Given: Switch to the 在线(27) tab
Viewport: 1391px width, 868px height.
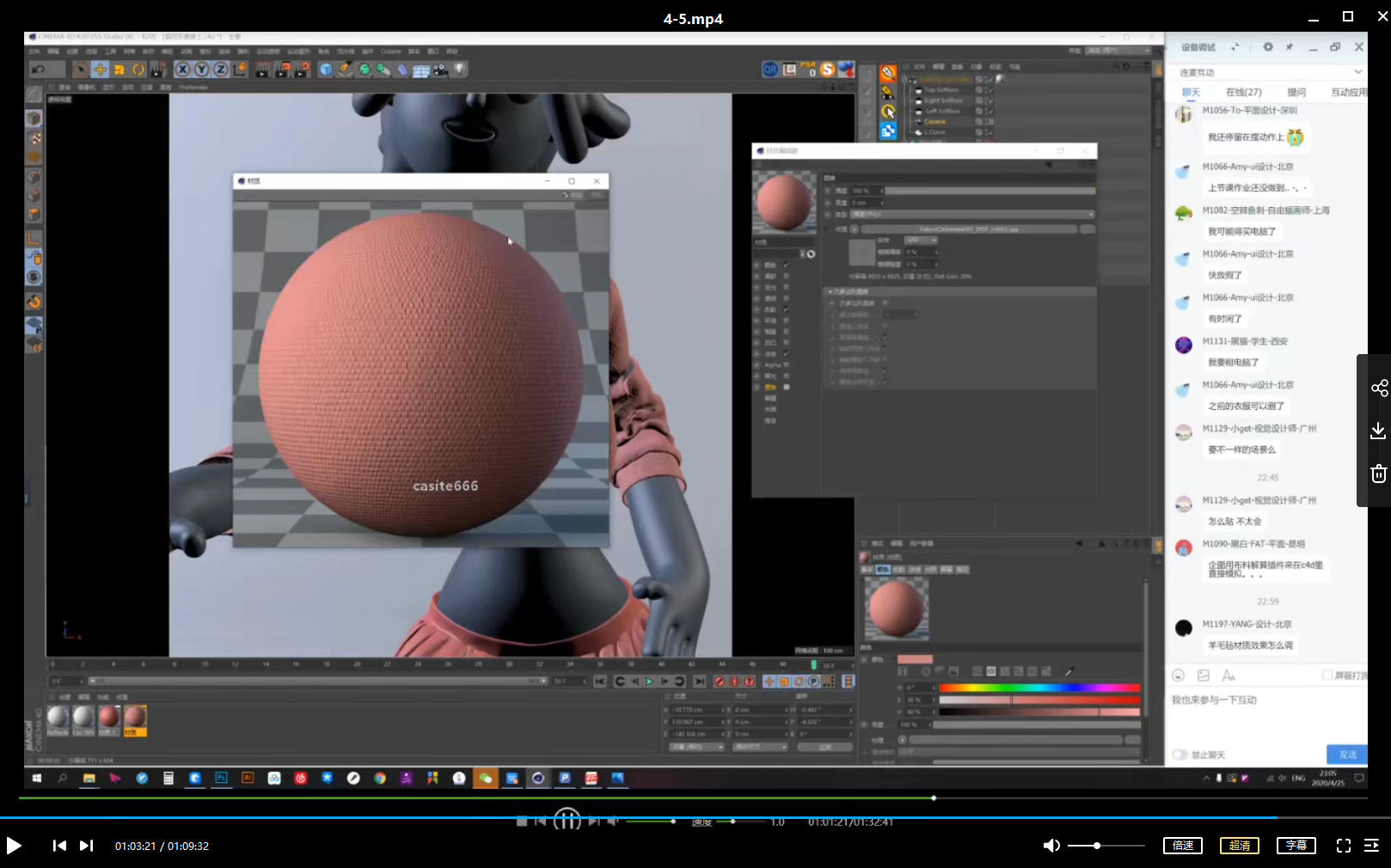Looking at the screenshot, I should pyautogui.click(x=1243, y=92).
